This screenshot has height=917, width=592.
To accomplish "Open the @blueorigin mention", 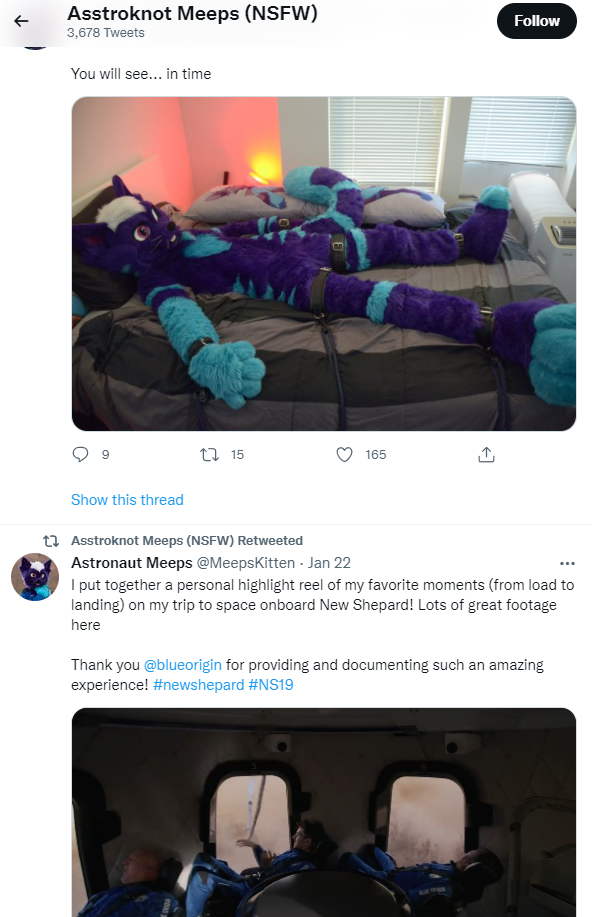I will coord(183,665).
